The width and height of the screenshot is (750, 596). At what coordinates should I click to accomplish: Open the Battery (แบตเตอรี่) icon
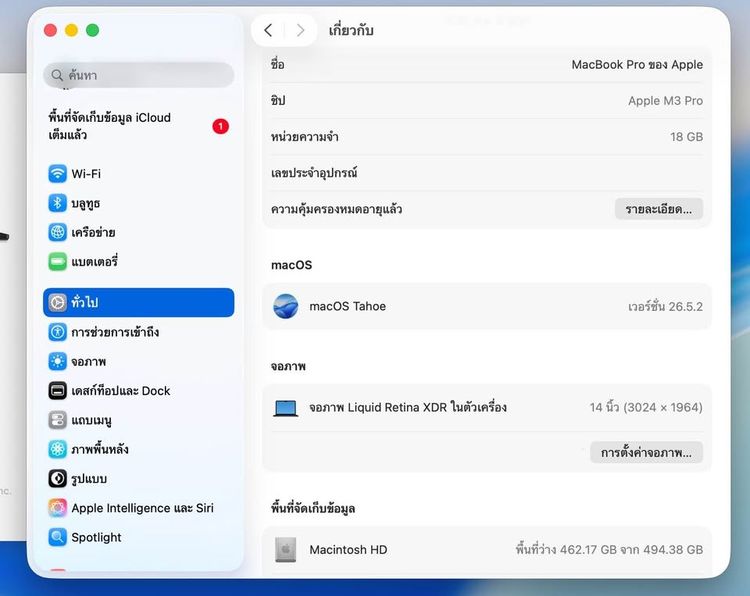tap(57, 262)
